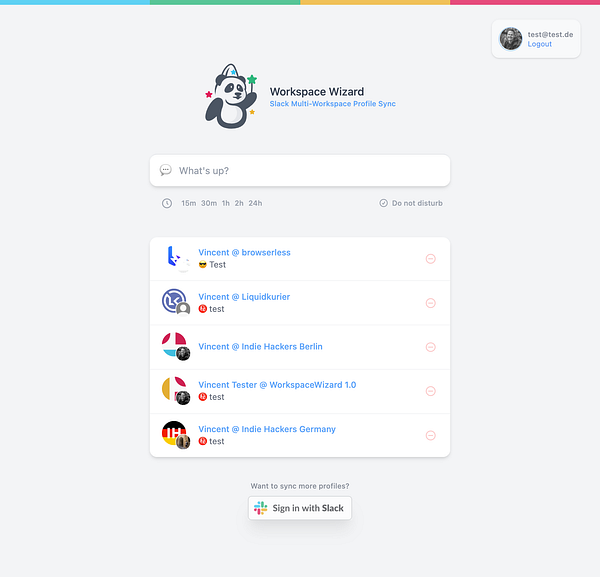Click the panda wizard logo
The height and width of the screenshot is (577, 600).
(x=231, y=96)
